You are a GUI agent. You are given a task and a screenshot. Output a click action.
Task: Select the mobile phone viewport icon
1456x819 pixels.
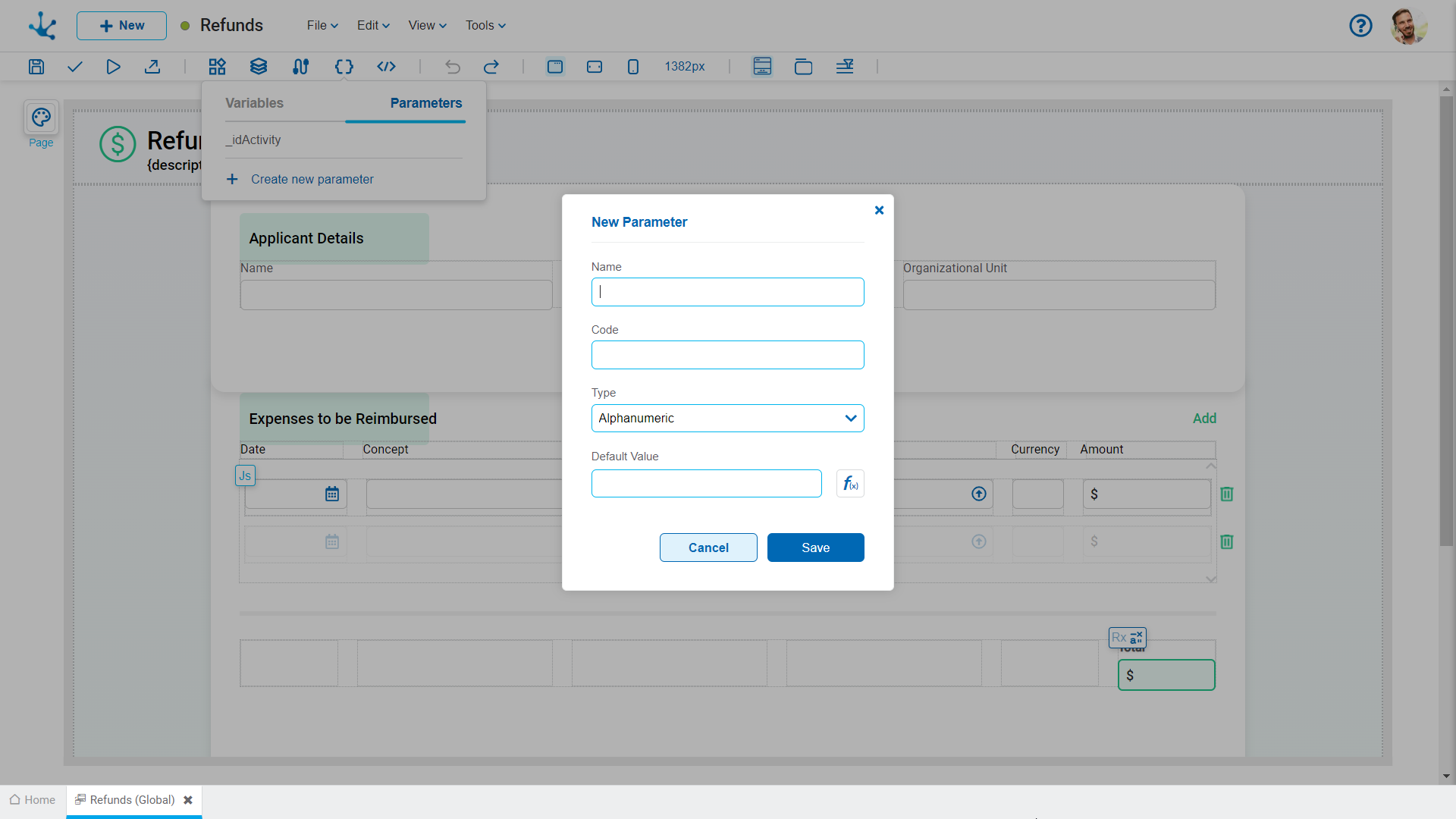(633, 67)
